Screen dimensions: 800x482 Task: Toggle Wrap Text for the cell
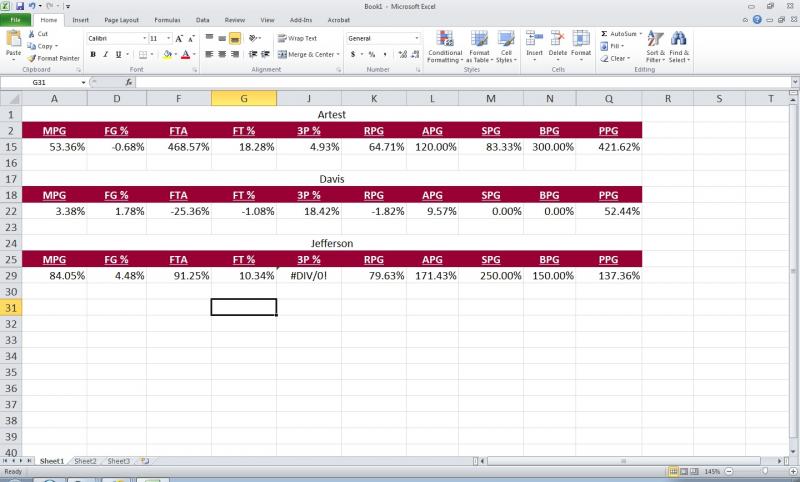(297, 38)
